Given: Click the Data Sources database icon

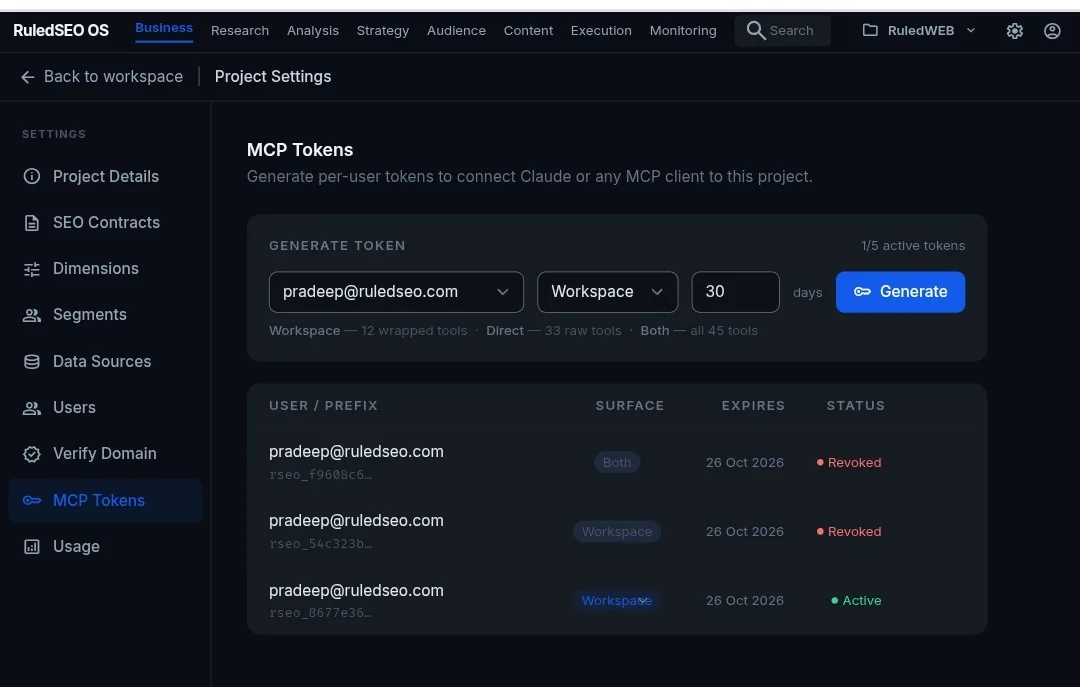Looking at the screenshot, I should click(32, 362).
